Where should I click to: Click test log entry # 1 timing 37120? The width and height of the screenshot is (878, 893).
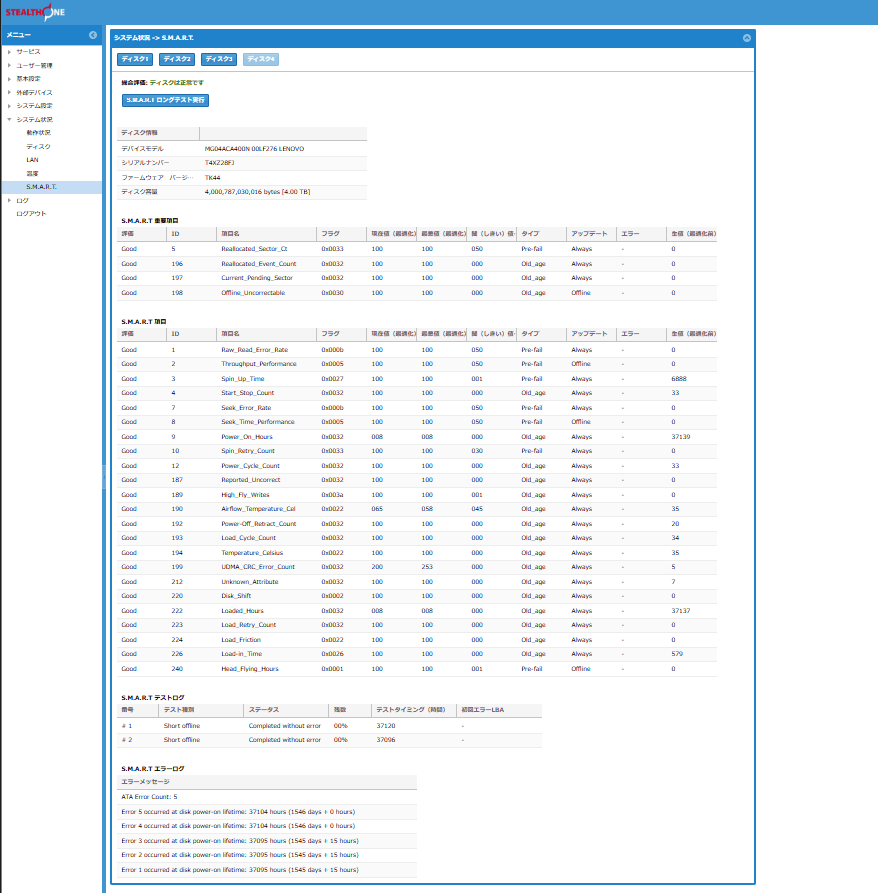tap(385, 726)
